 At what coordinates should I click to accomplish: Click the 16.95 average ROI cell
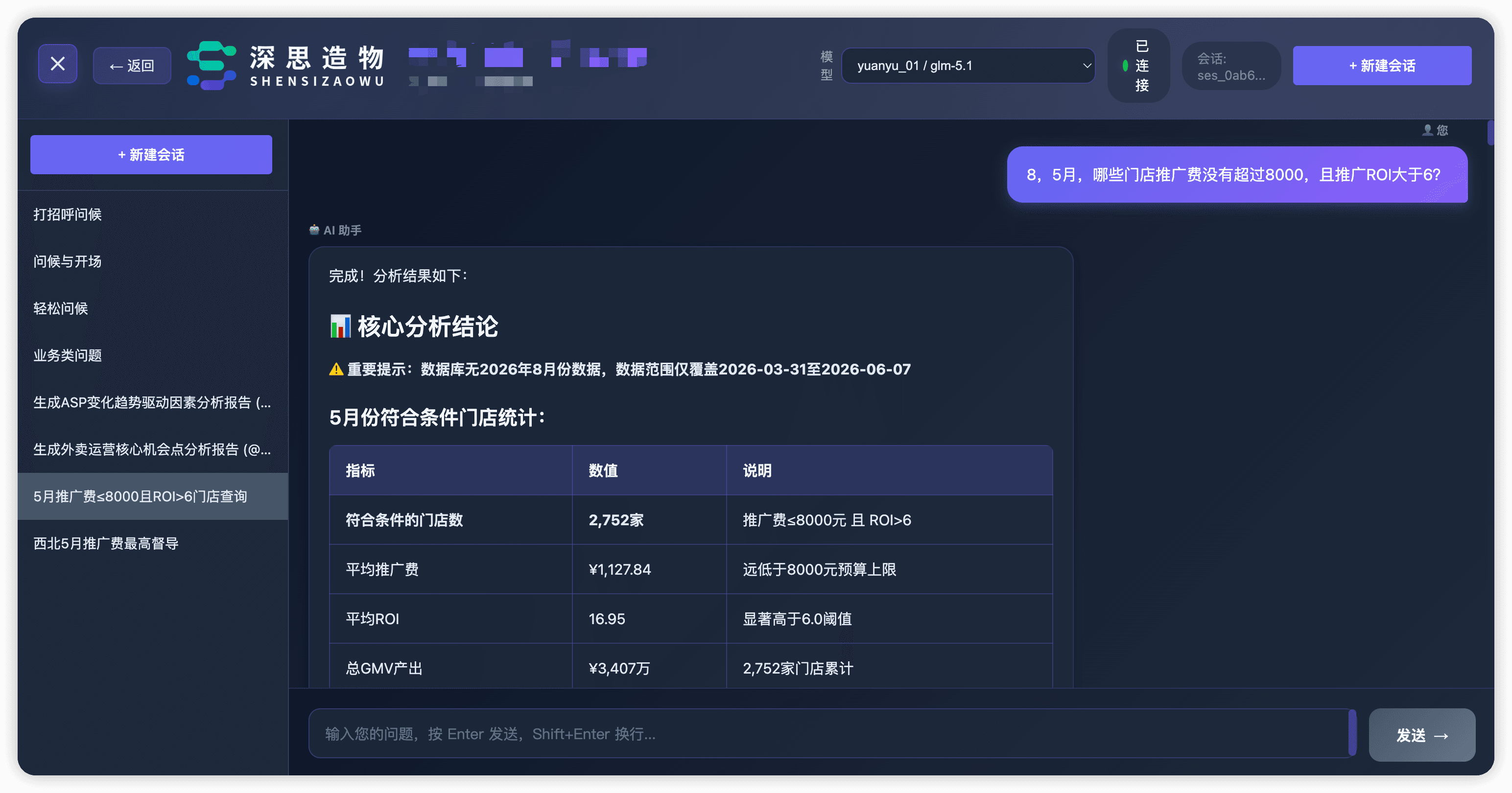coord(649,618)
